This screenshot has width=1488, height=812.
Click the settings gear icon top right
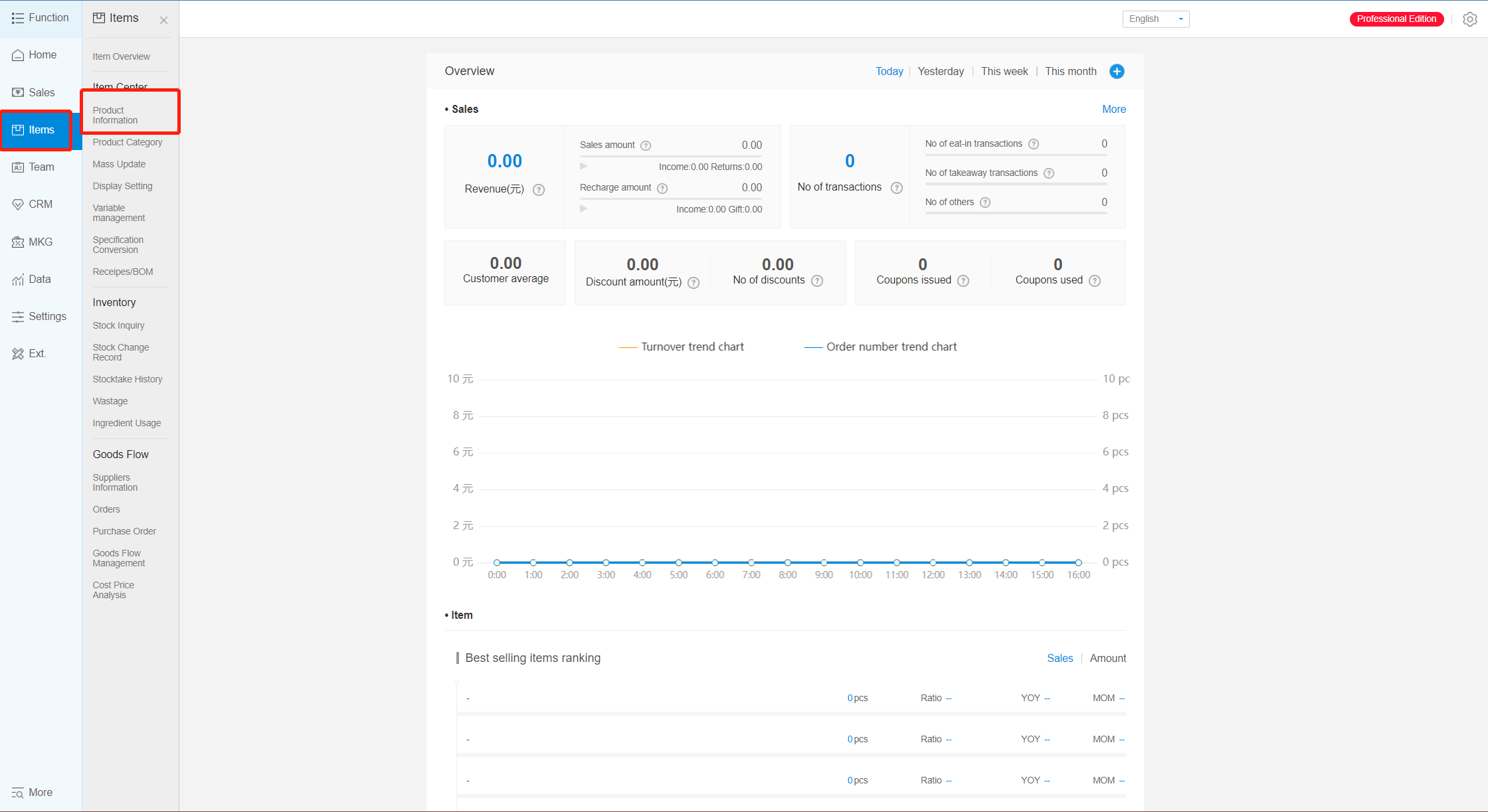1469,19
